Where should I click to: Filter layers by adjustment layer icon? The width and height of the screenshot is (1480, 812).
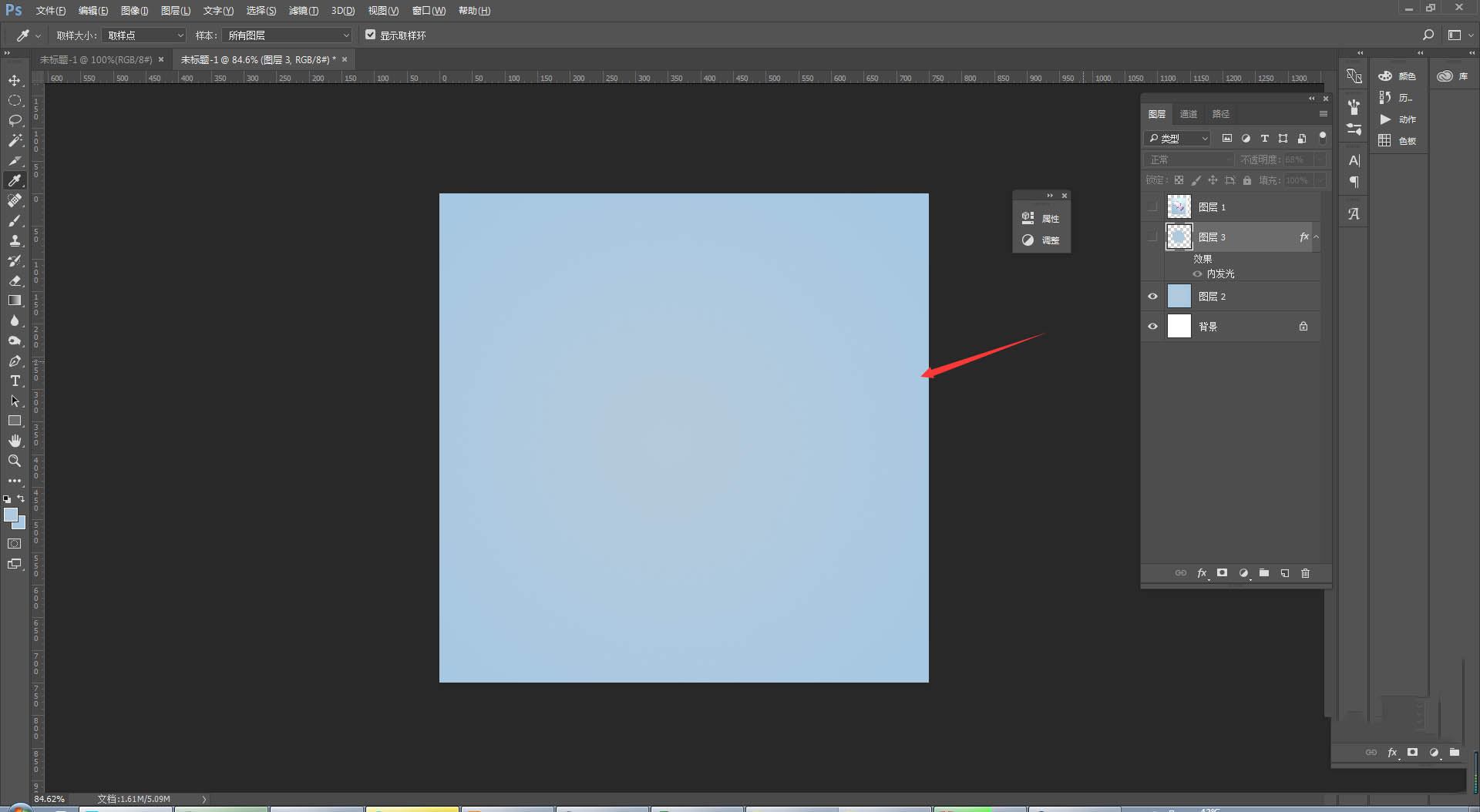pos(1246,139)
